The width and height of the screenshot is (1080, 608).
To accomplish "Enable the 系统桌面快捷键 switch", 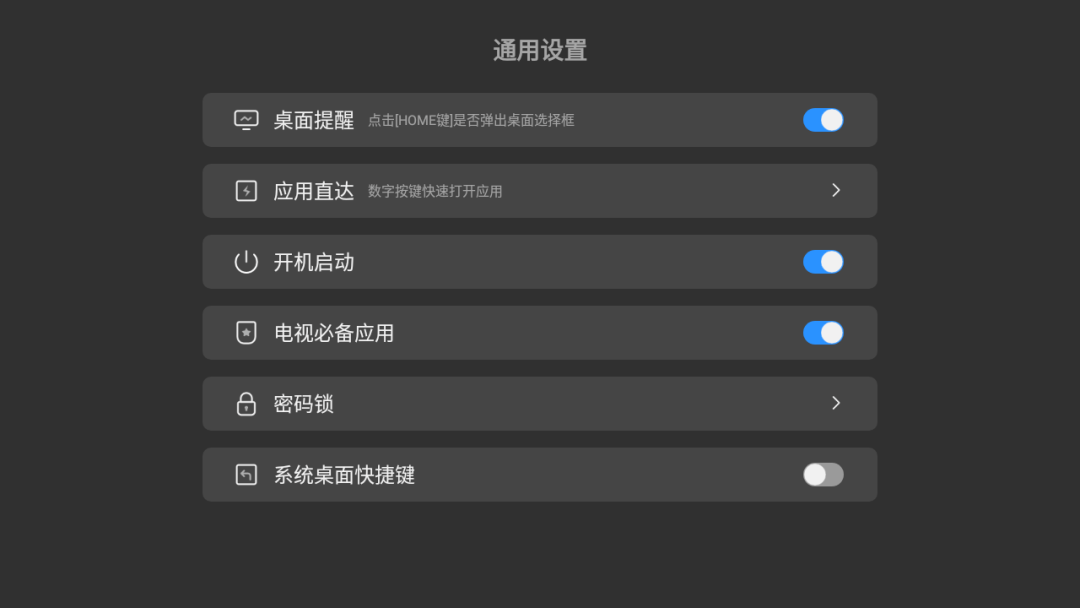I will click(823, 474).
